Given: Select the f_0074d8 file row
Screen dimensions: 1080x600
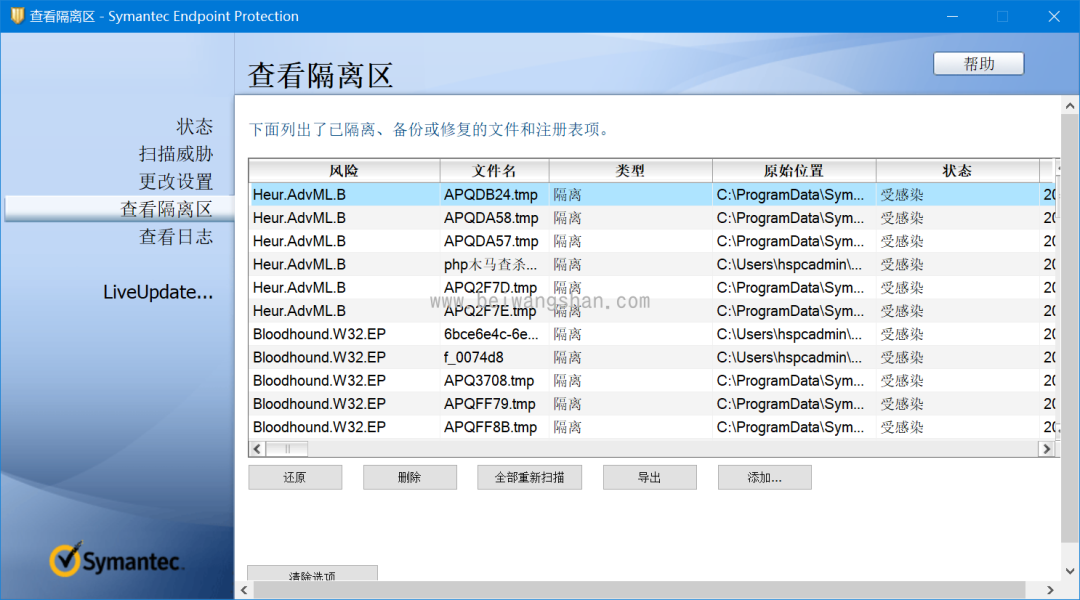Looking at the screenshot, I should pyautogui.click(x=651, y=358).
